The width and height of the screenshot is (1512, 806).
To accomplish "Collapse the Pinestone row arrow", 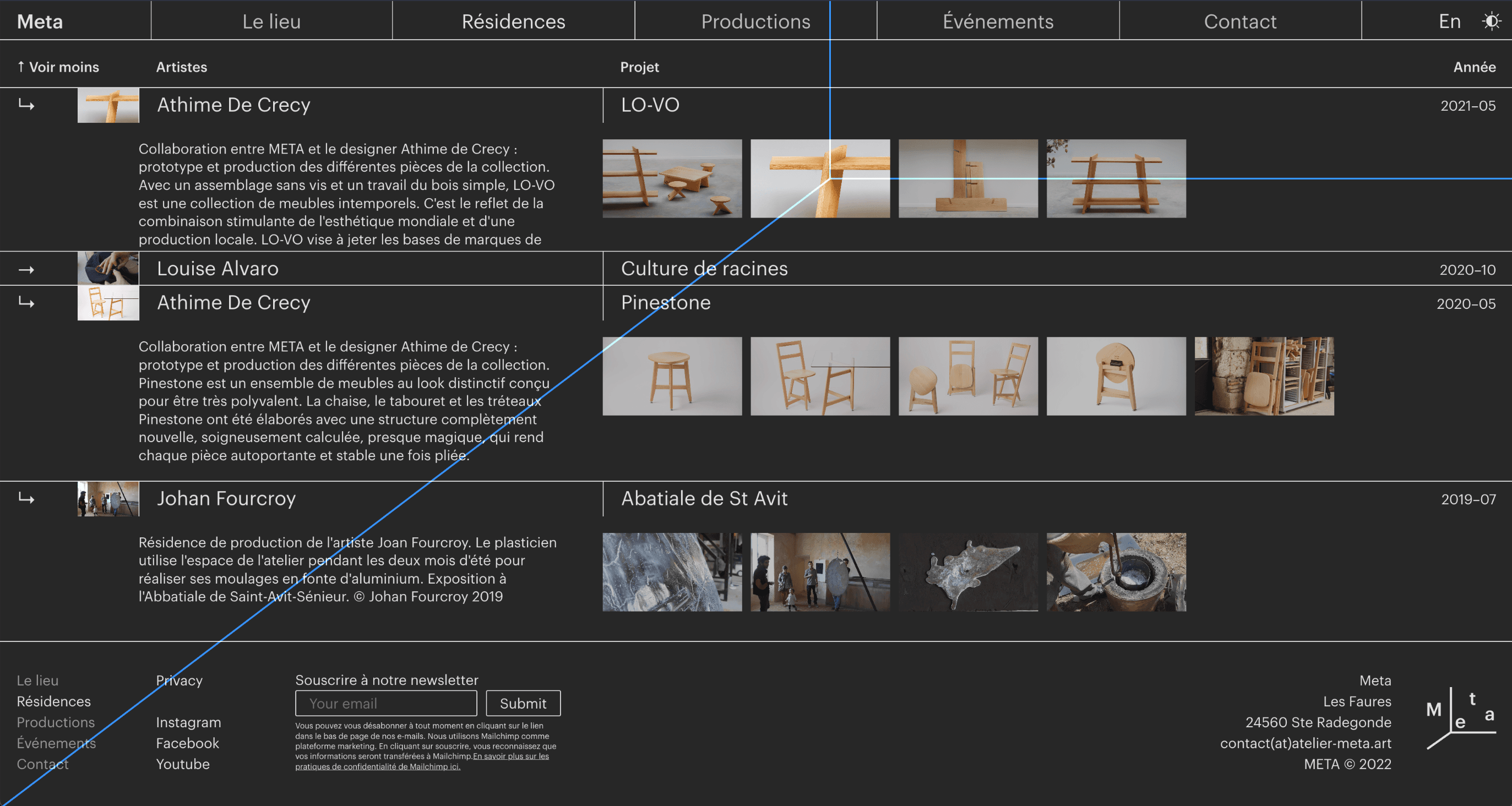I will pyautogui.click(x=26, y=303).
